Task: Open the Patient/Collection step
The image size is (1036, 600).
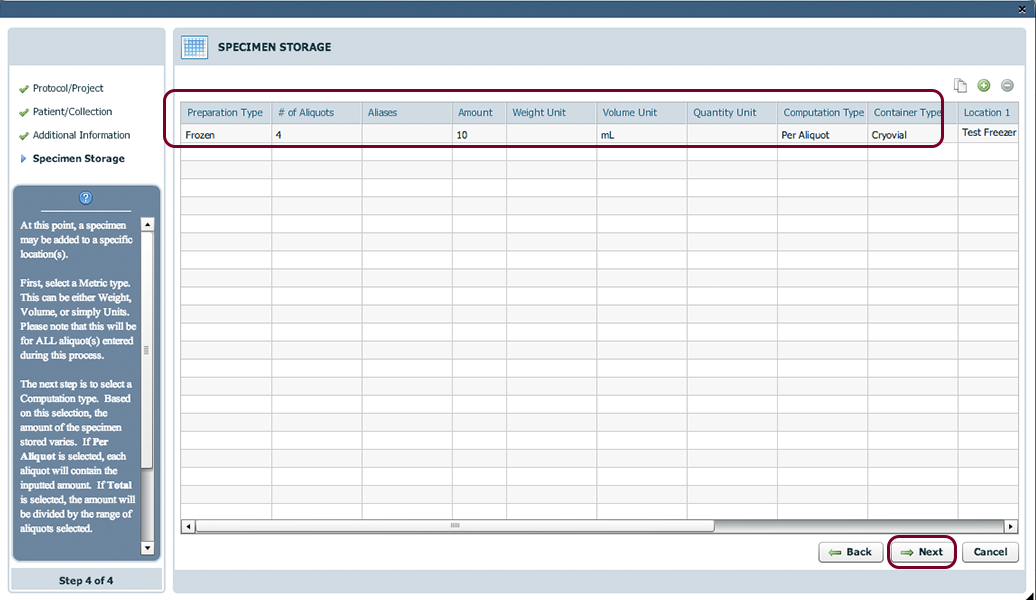Action: [x=73, y=112]
